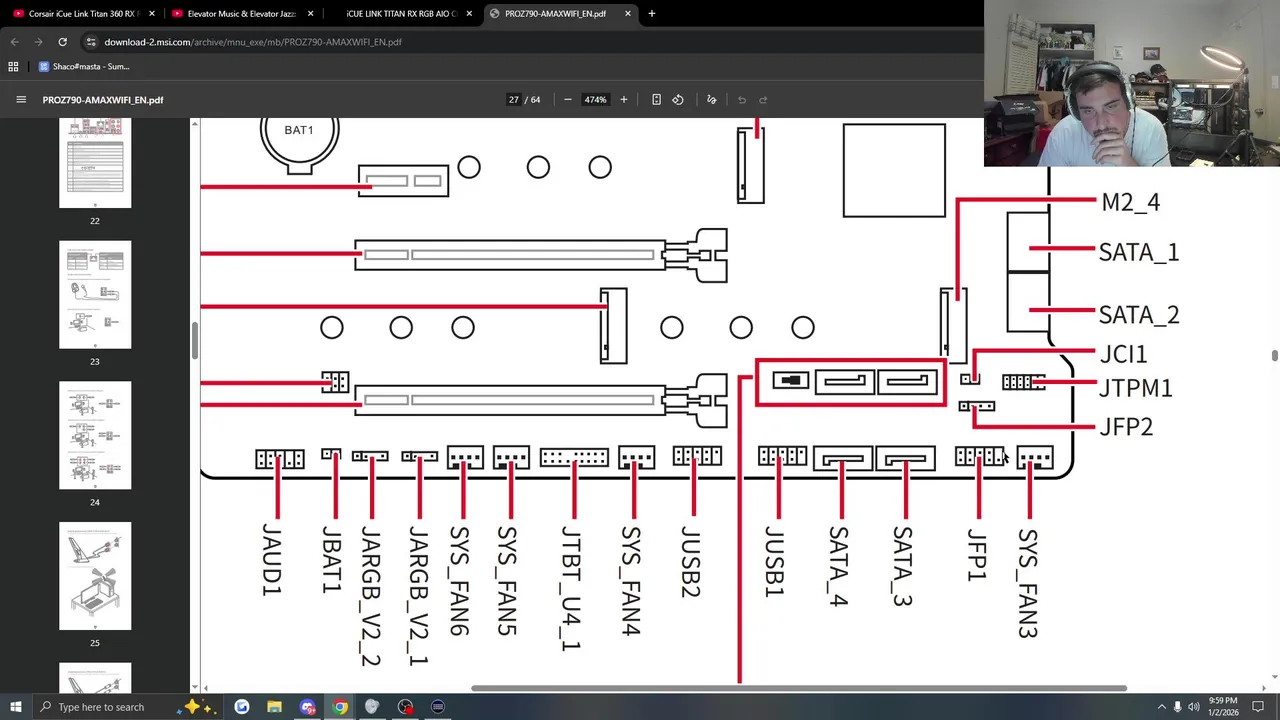Rotate the PDF counterclockwise
Screen dimensions: 1280x720
click(678, 100)
